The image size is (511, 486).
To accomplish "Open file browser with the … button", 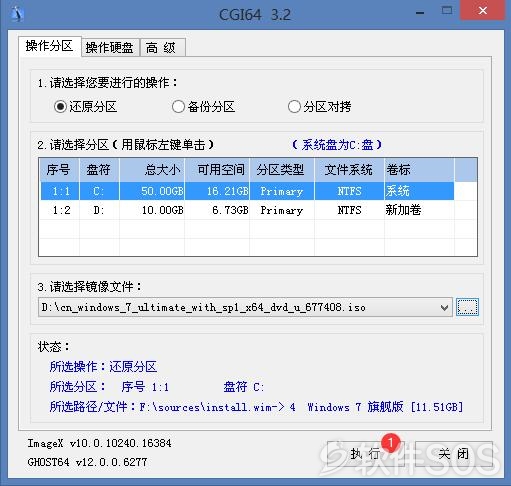I will click(467, 307).
